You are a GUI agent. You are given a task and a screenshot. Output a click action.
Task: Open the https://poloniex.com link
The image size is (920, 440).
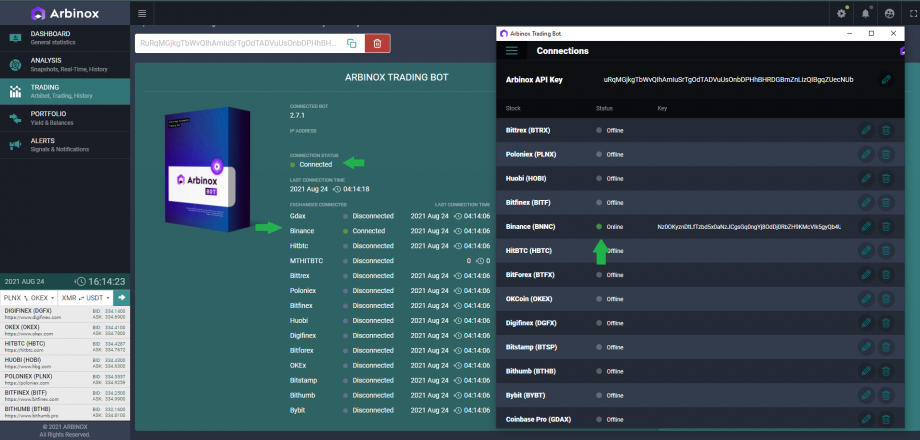[28, 383]
